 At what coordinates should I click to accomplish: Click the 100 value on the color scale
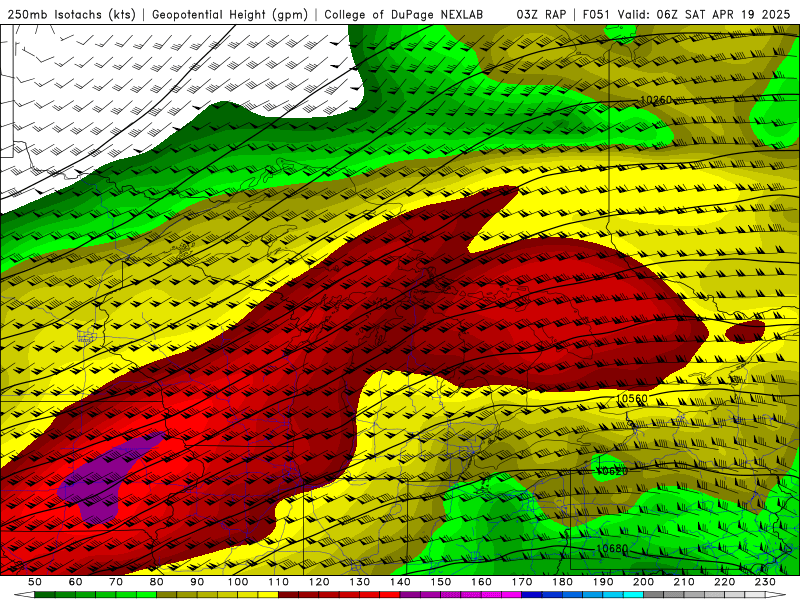(x=238, y=582)
